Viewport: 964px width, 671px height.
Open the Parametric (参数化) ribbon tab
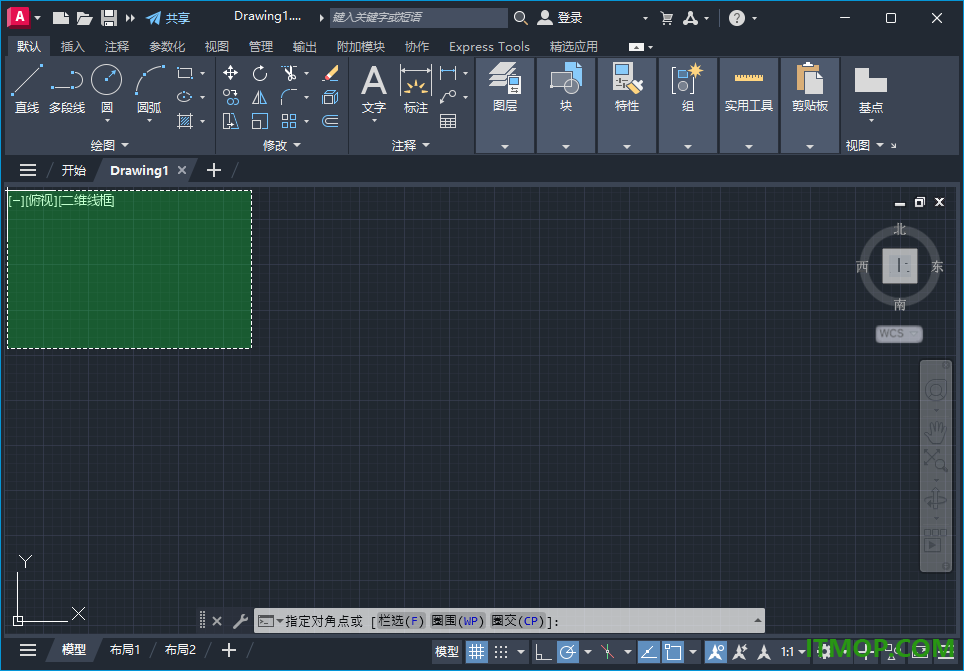coord(167,46)
